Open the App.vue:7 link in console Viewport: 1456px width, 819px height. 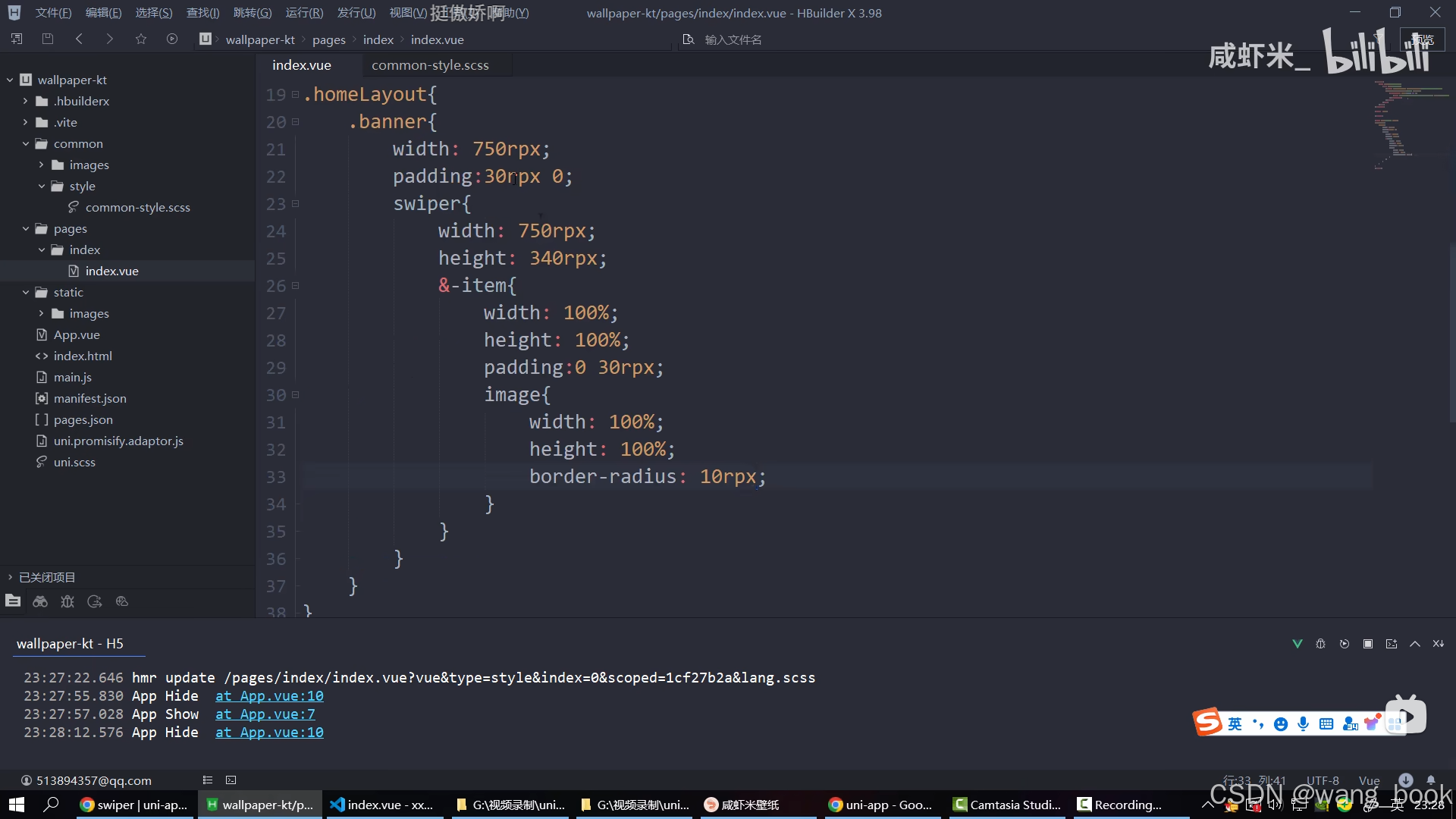[x=265, y=714]
